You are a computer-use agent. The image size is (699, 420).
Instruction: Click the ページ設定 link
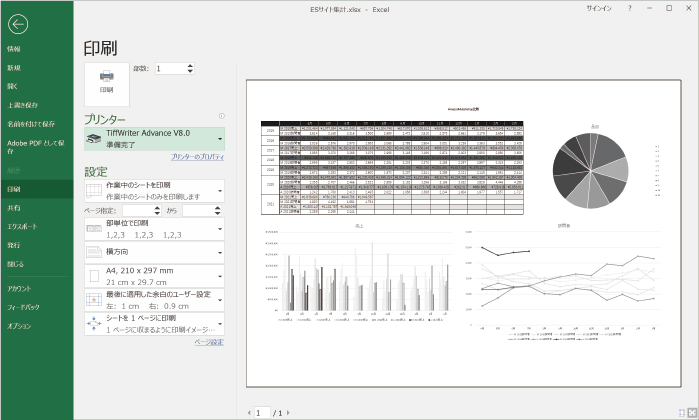tap(209, 342)
